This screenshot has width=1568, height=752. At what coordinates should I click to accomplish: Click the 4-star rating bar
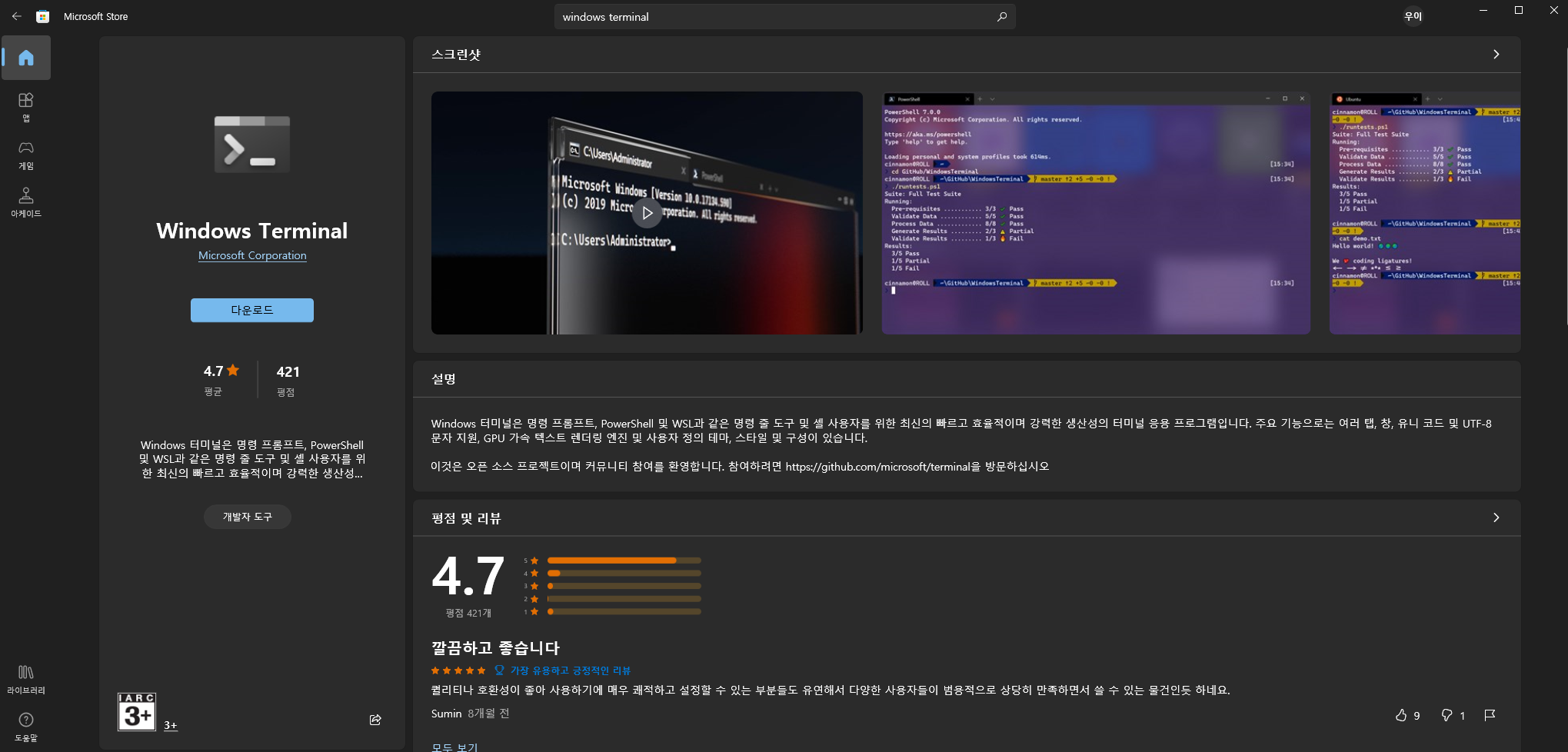tap(624, 573)
